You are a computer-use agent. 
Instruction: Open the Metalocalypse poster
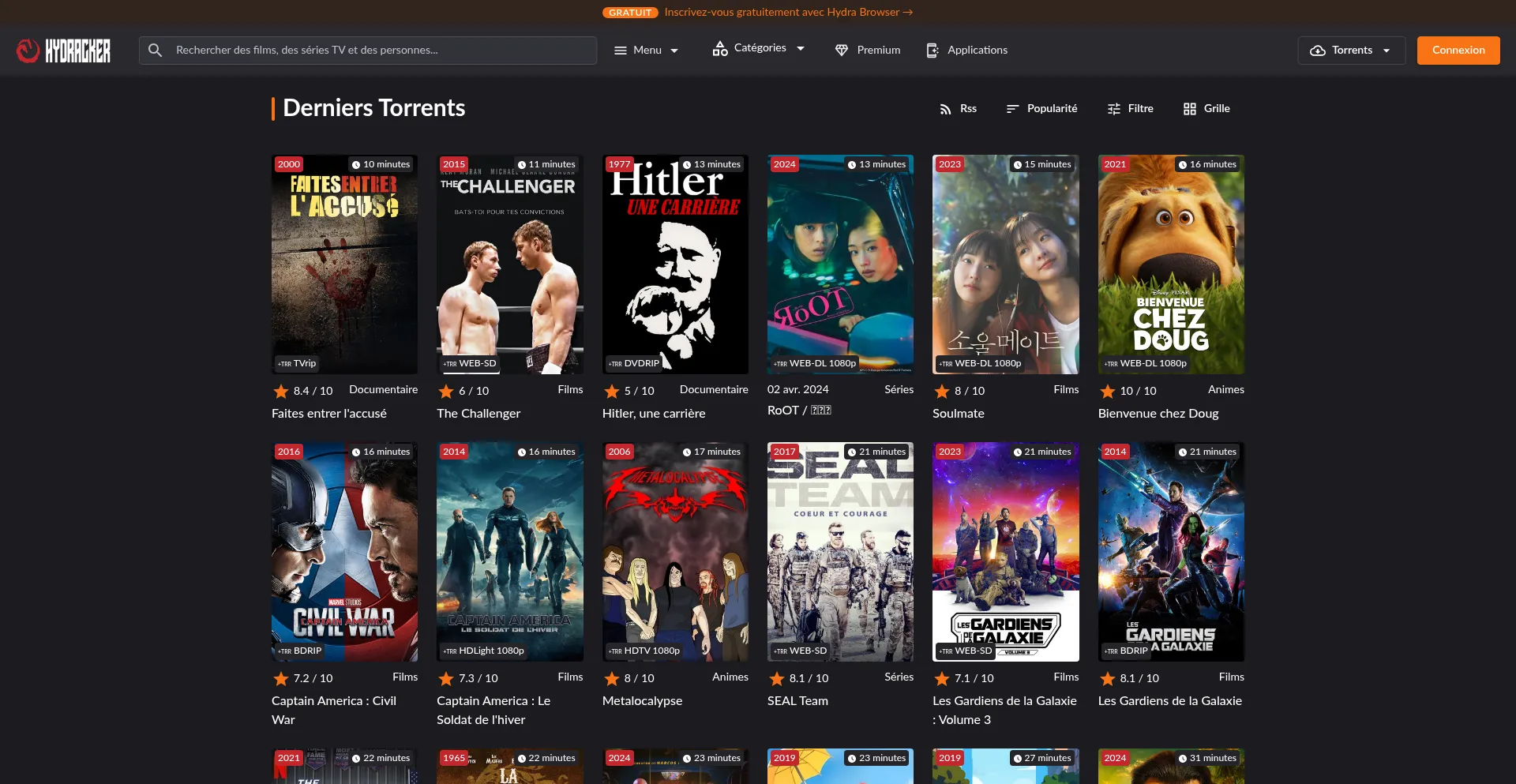point(675,552)
